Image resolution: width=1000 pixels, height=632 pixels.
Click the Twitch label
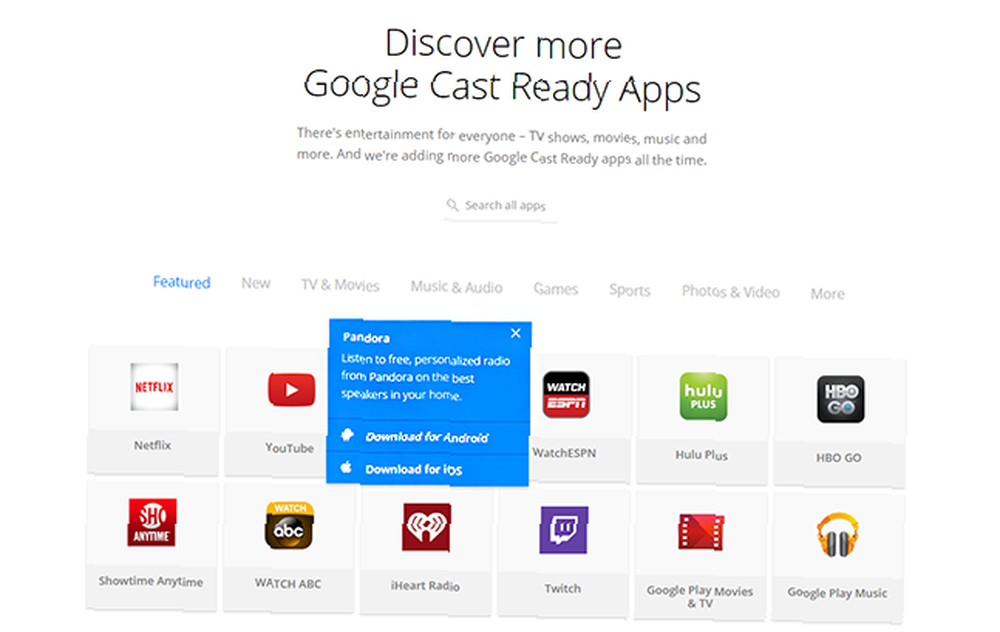tap(562, 588)
